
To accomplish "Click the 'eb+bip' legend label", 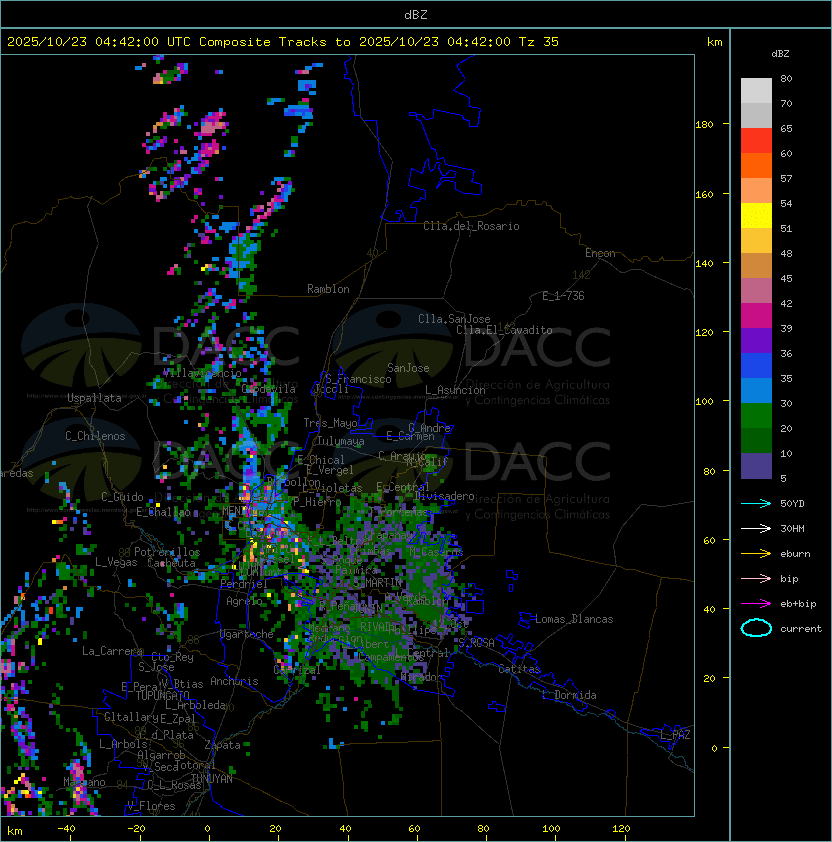I will [x=798, y=604].
